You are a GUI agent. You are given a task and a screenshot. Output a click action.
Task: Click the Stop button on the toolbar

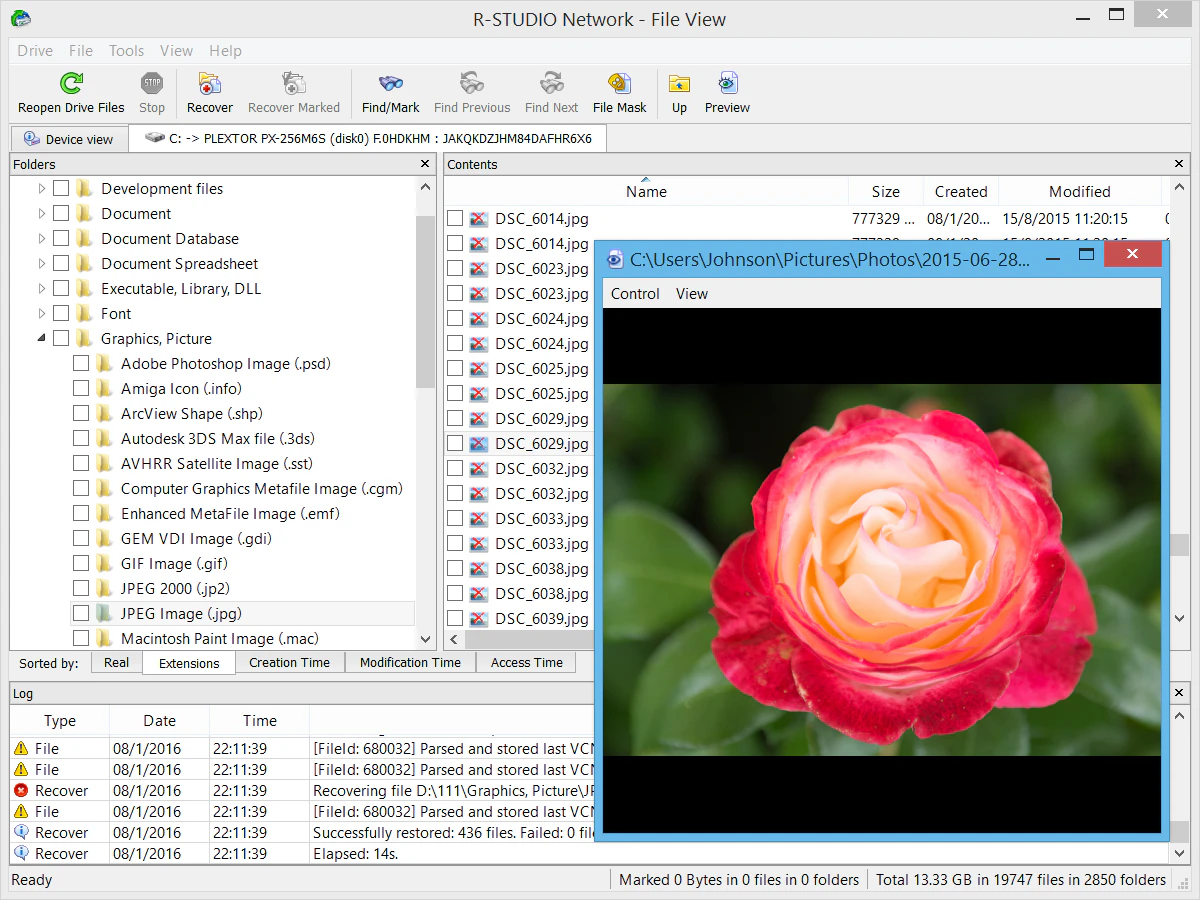coord(151,91)
